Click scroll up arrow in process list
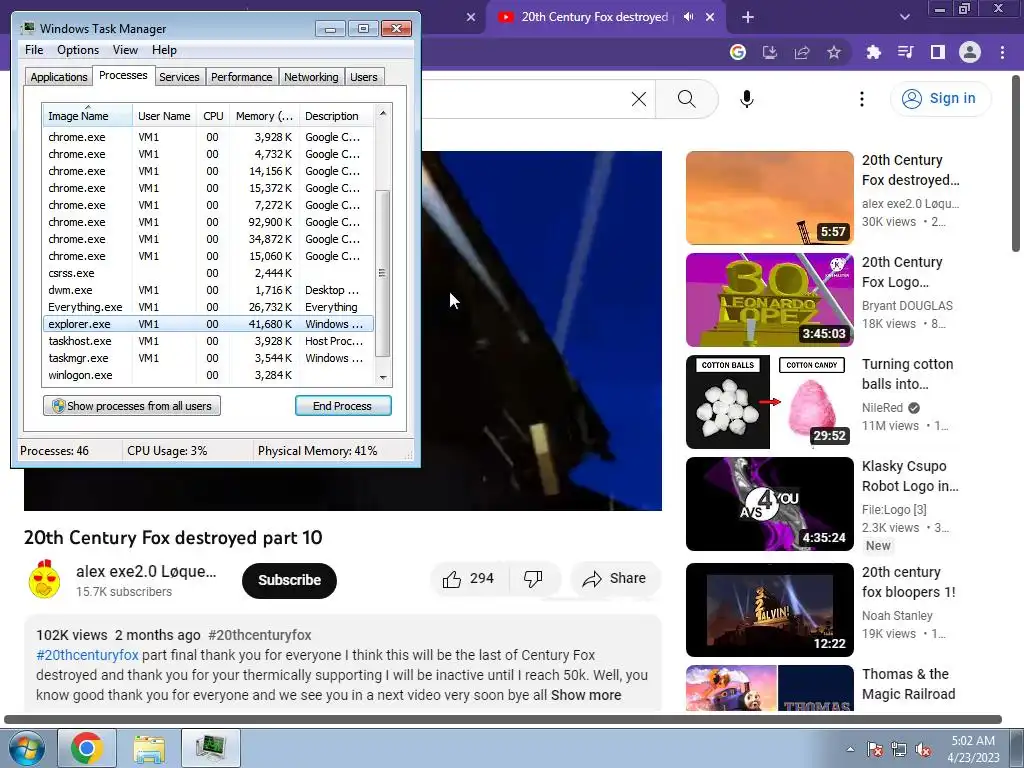1024x768 pixels. tap(383, 114)
